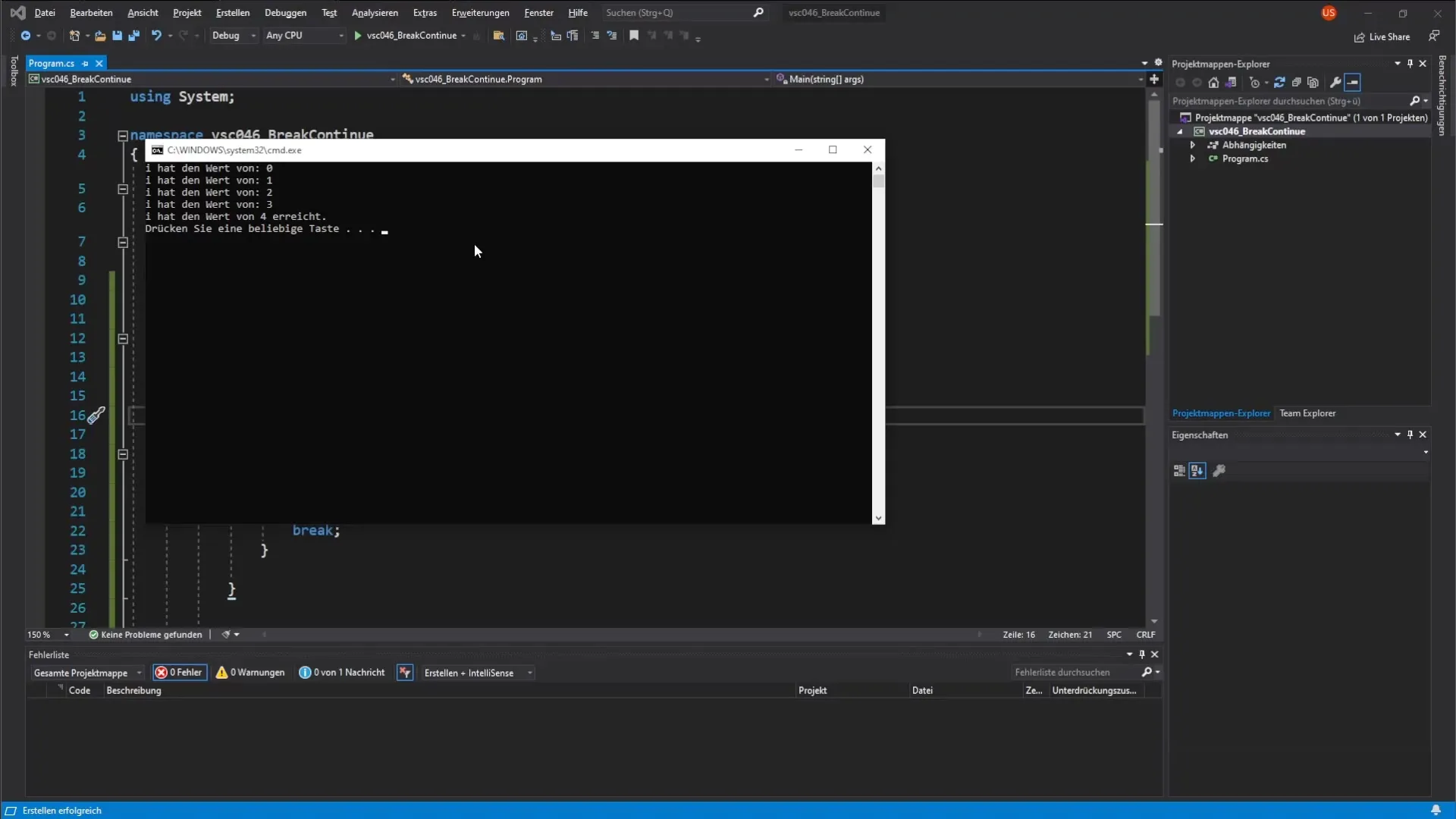Click the Home icon in Projektmappen-Explorer
The image size is (1456, 819).
(1214, 83)
